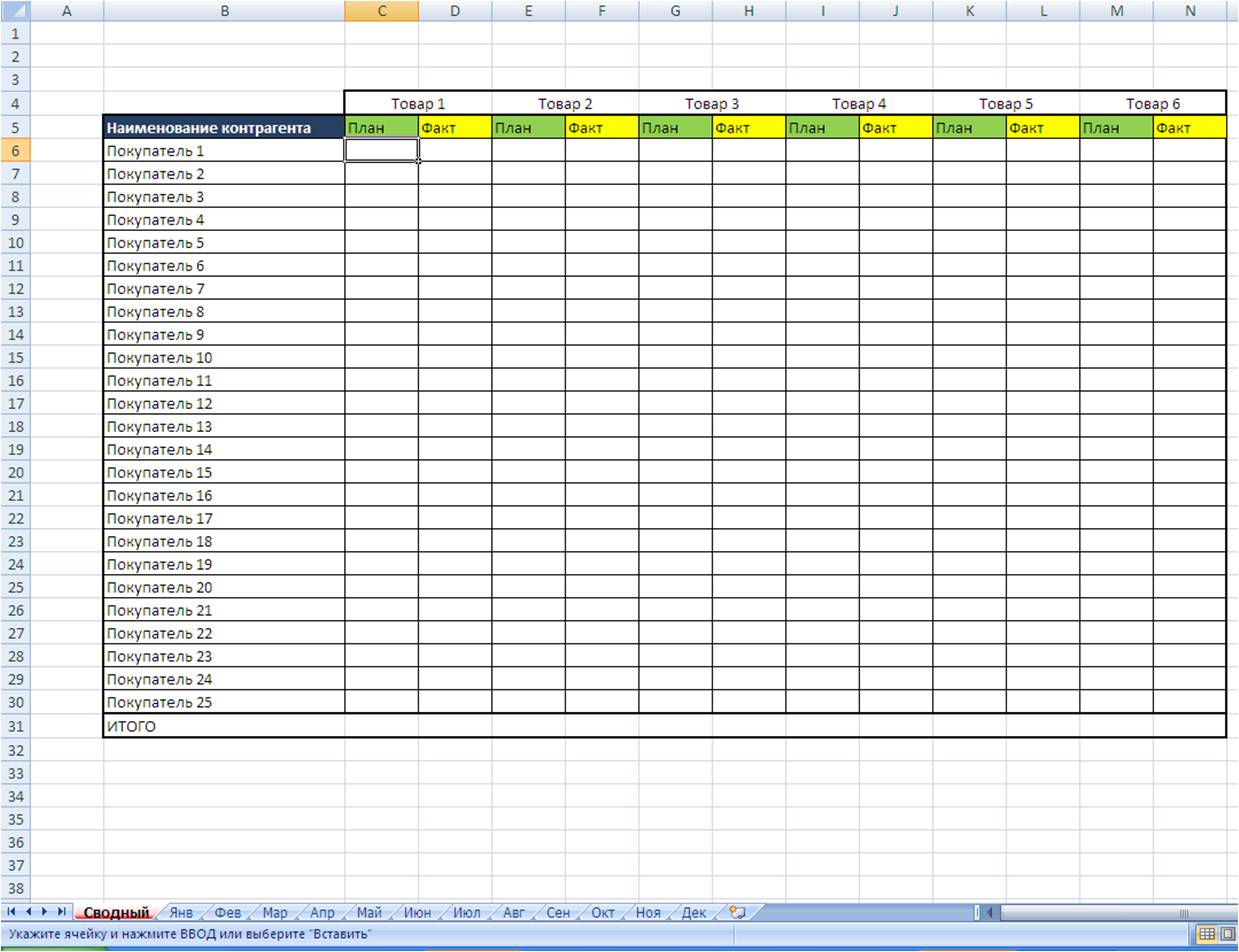Select row 6 header
1239x952 pixels.
click(x=15, y=151)
